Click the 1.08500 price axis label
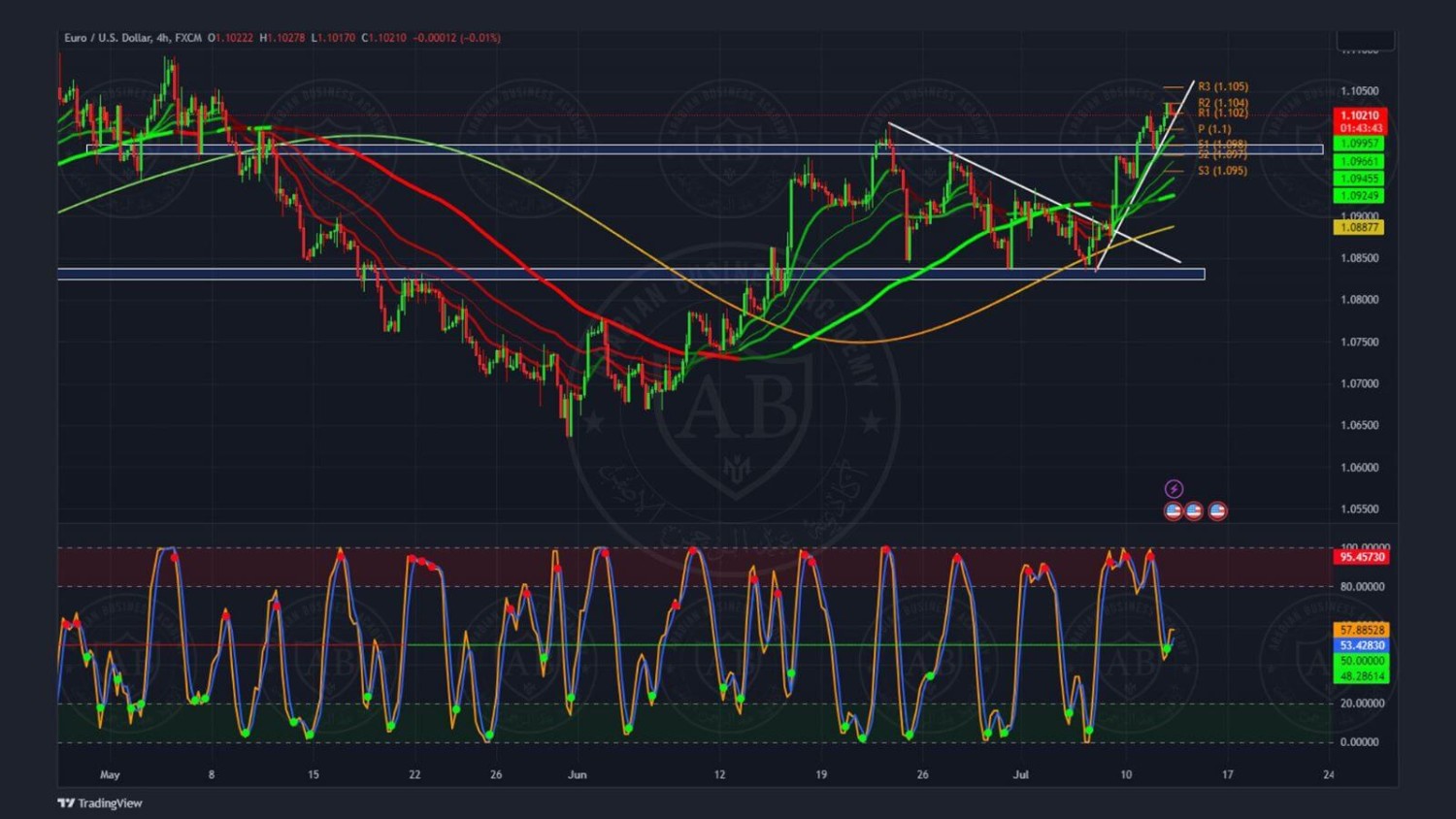The image size is (1456, 819). coord(1360,258)
